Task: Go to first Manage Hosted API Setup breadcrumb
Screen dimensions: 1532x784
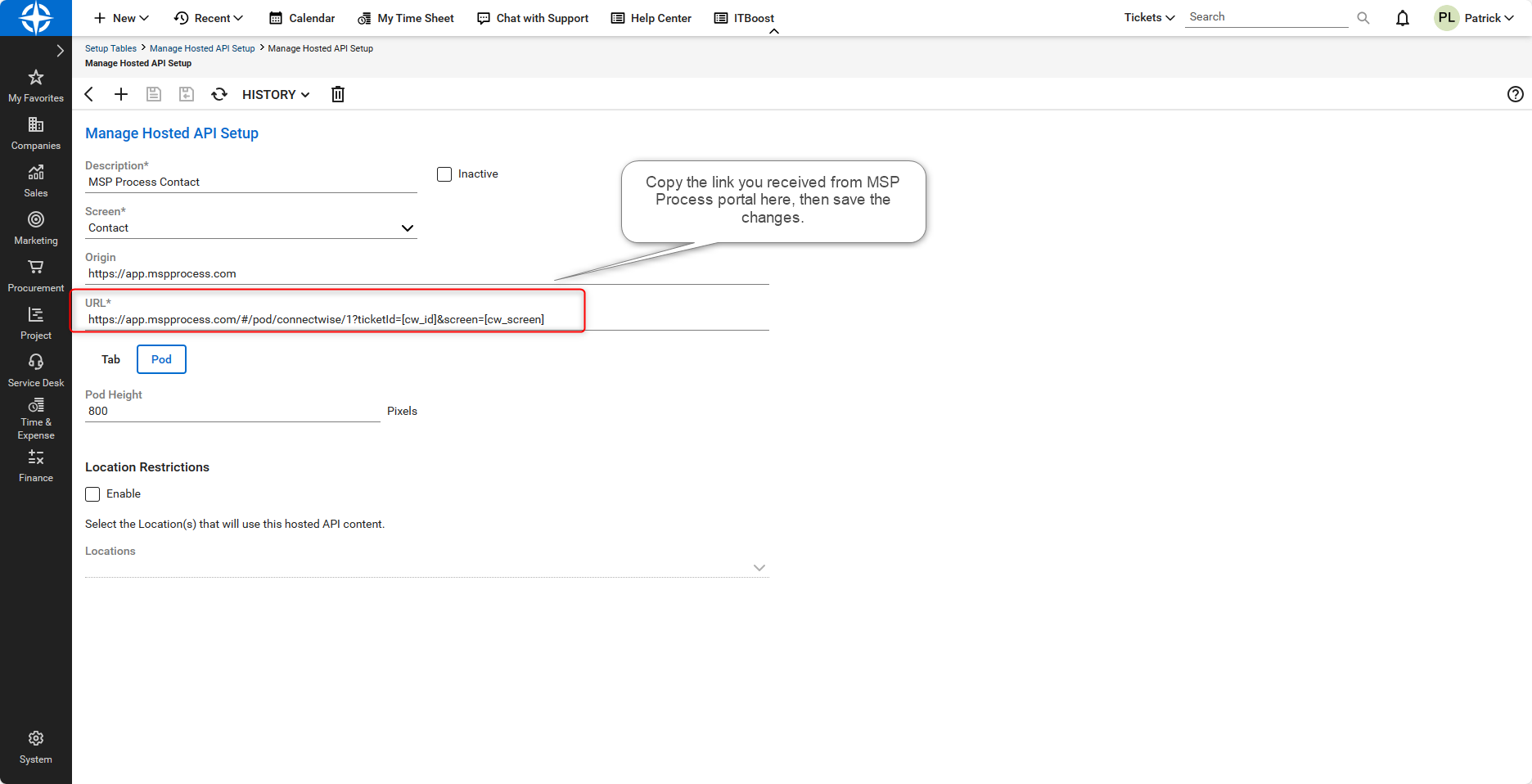Action: 202,48
